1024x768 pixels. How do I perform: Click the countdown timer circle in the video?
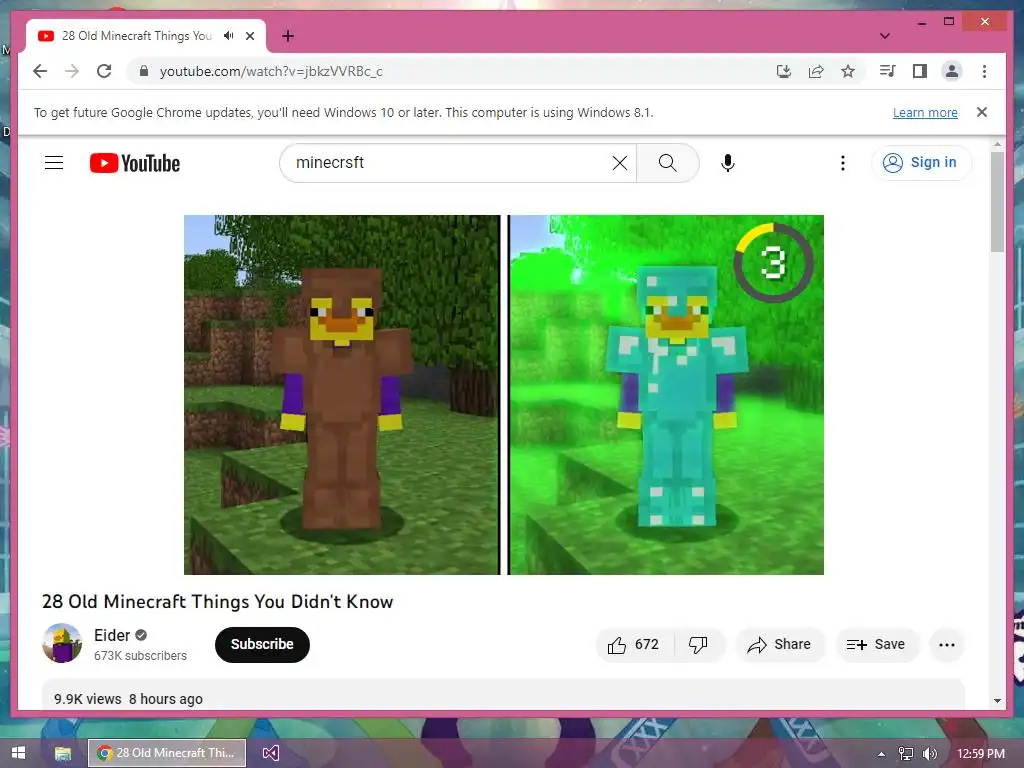point(773,263)
